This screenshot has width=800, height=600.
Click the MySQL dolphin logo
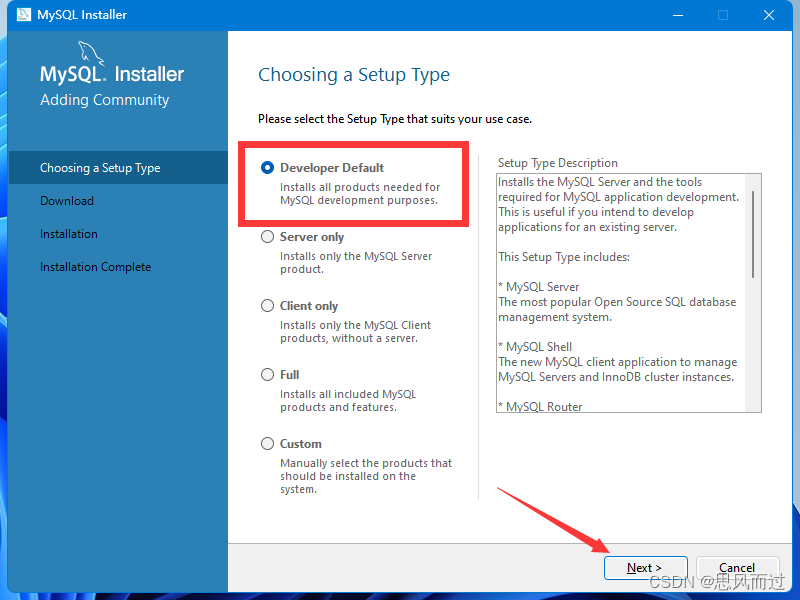tap(91, 53)
